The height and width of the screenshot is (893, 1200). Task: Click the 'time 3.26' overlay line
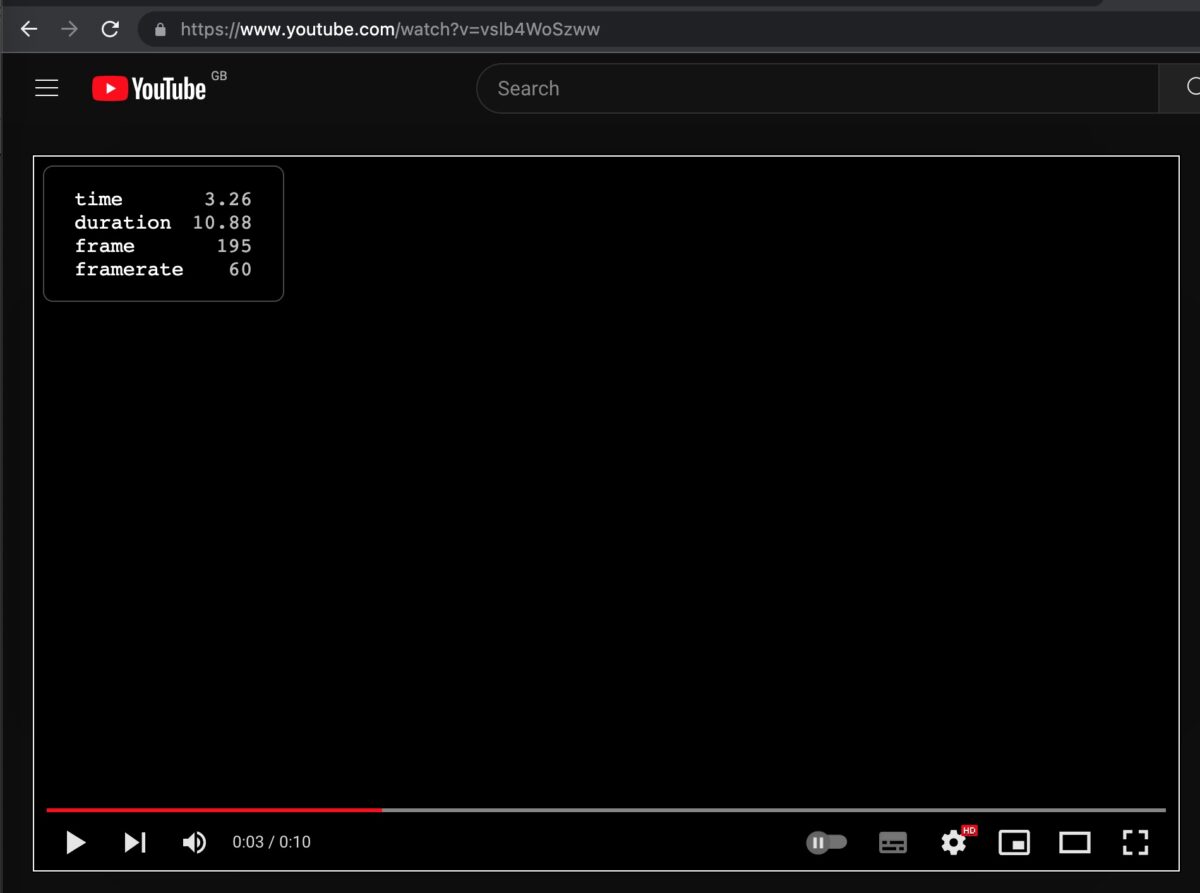coord(163,199)
